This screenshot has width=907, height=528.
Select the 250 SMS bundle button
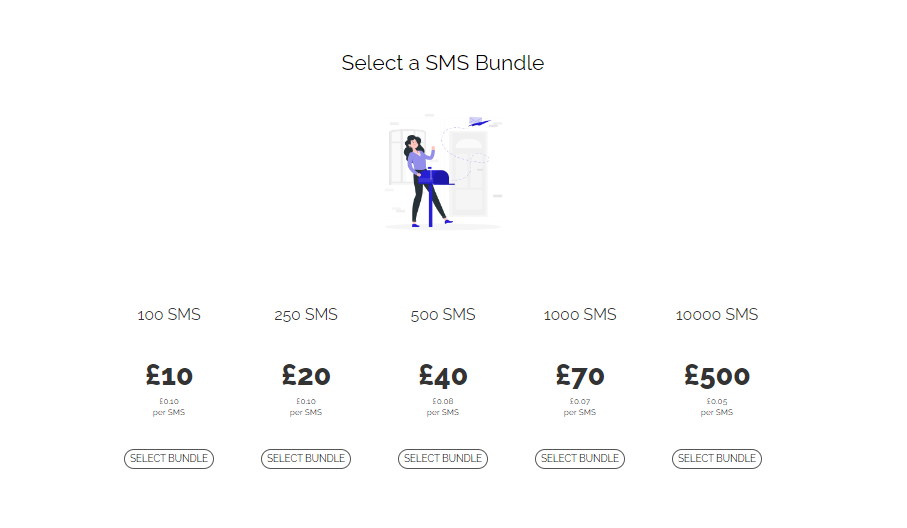coord(306,459)
